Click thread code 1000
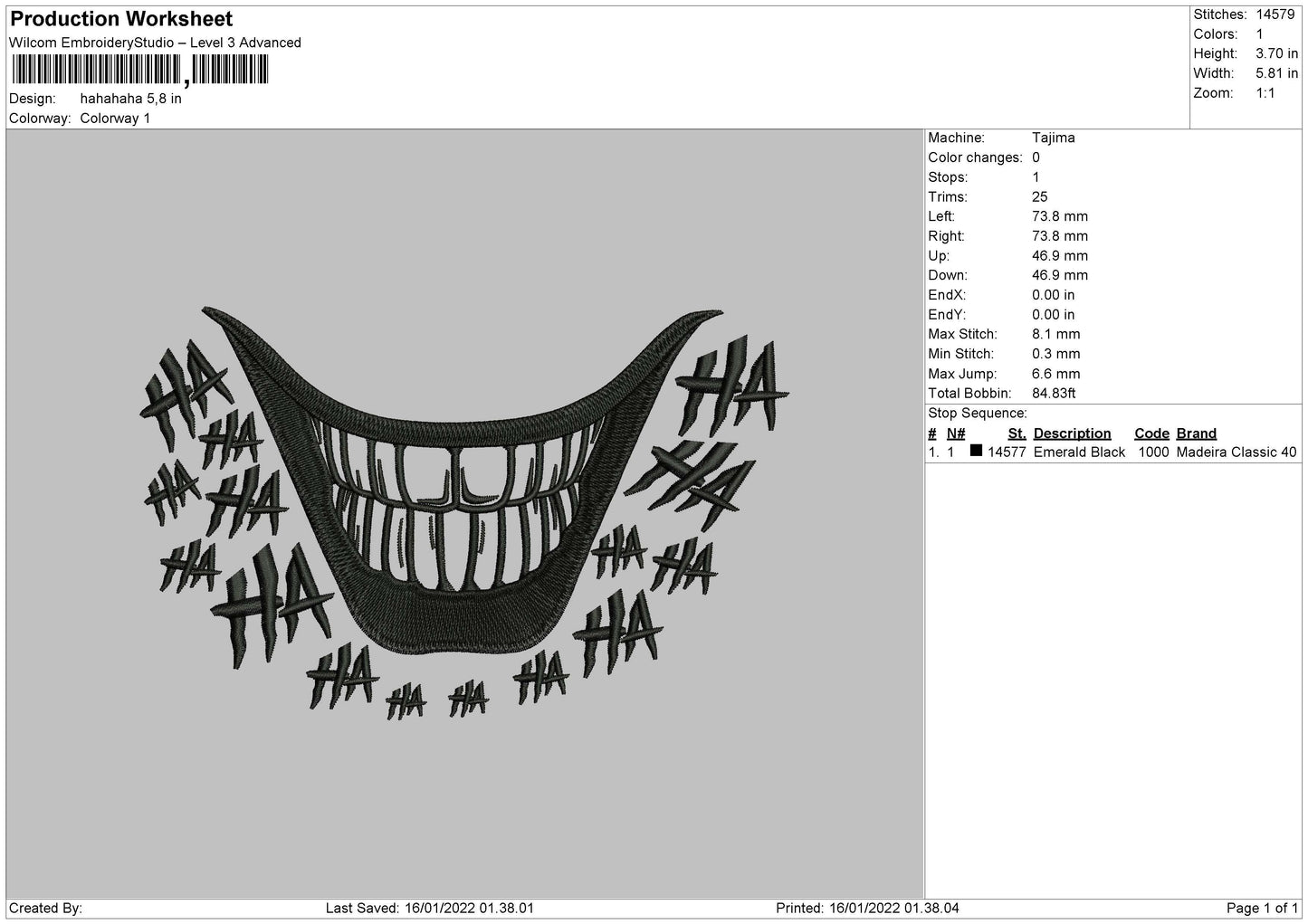This screenshot has width=1308, height=924. tap(1153, 452)
